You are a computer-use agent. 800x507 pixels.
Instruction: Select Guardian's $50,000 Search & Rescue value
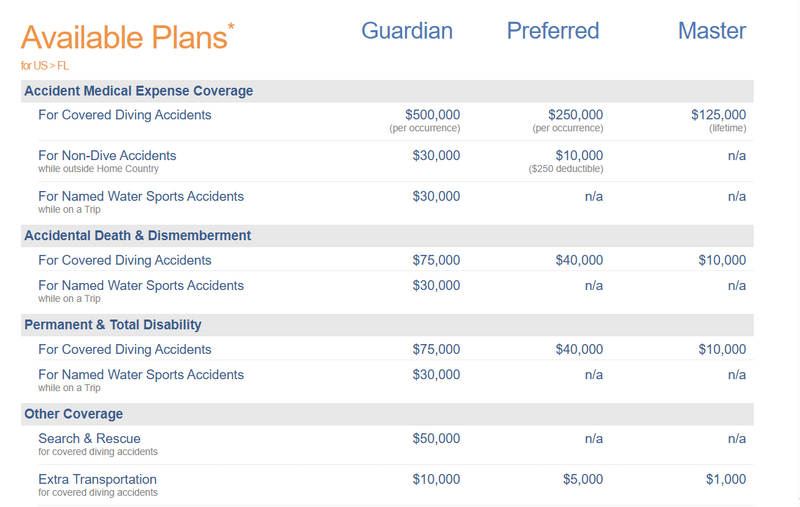pyautogui.click(x=436, y=439)
